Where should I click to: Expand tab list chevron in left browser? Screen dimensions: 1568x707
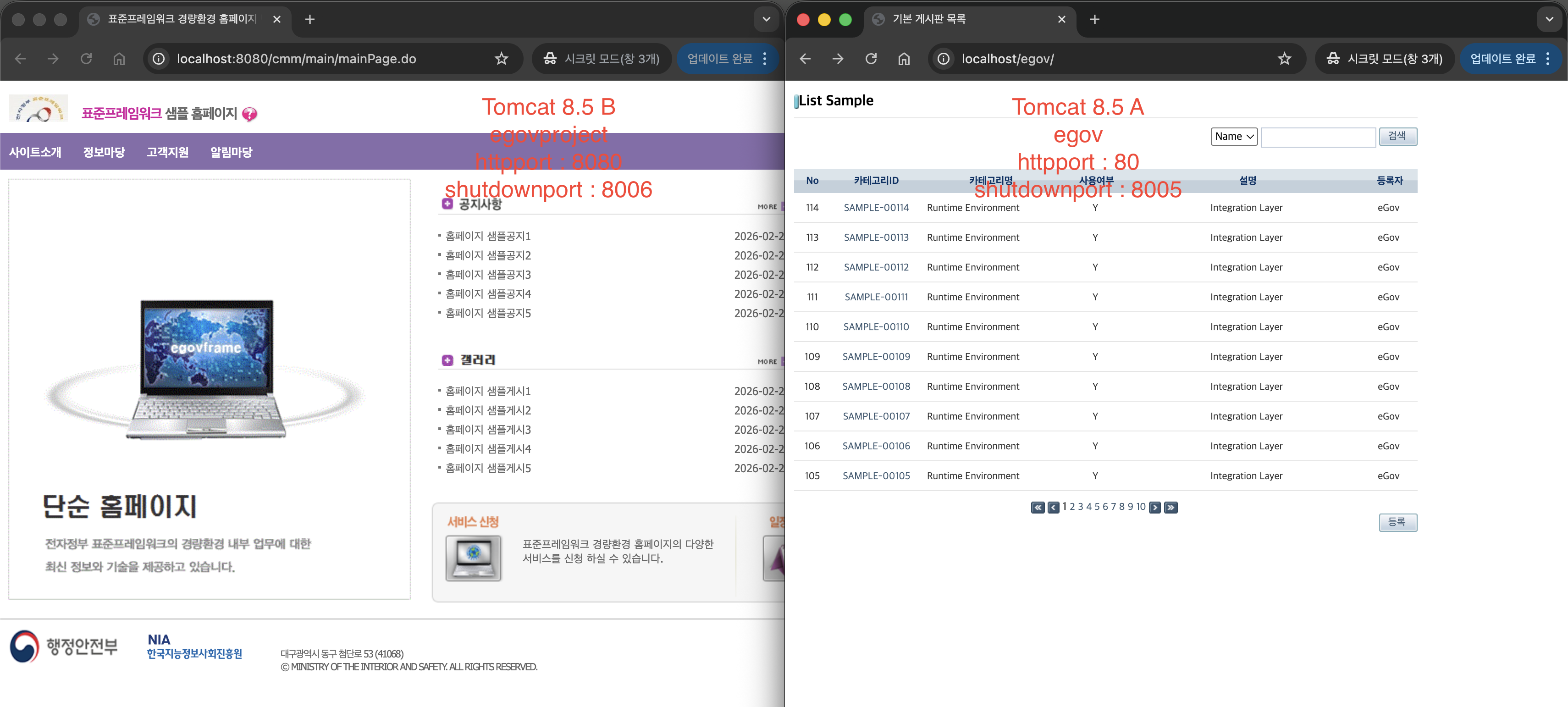766,19
